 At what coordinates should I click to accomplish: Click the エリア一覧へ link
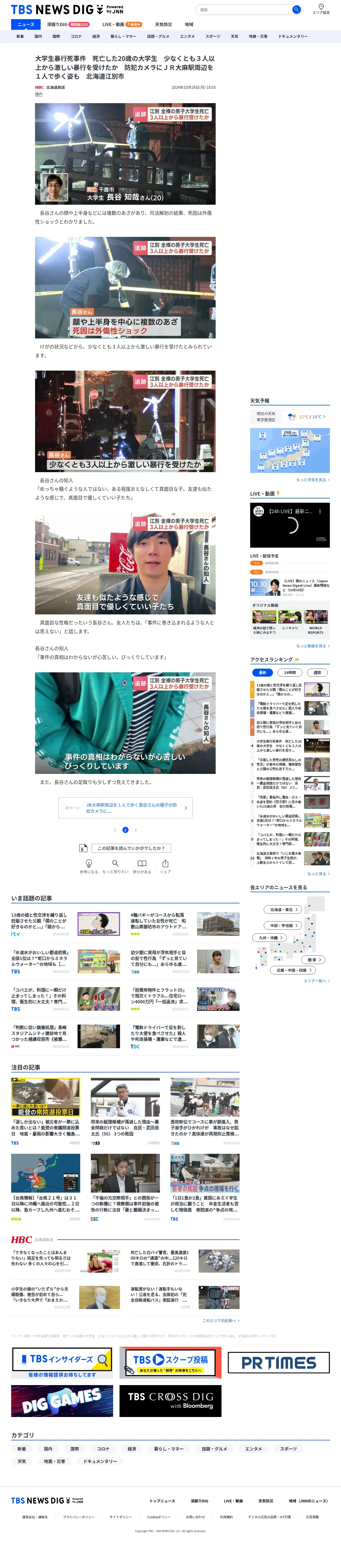pos(317,981)
